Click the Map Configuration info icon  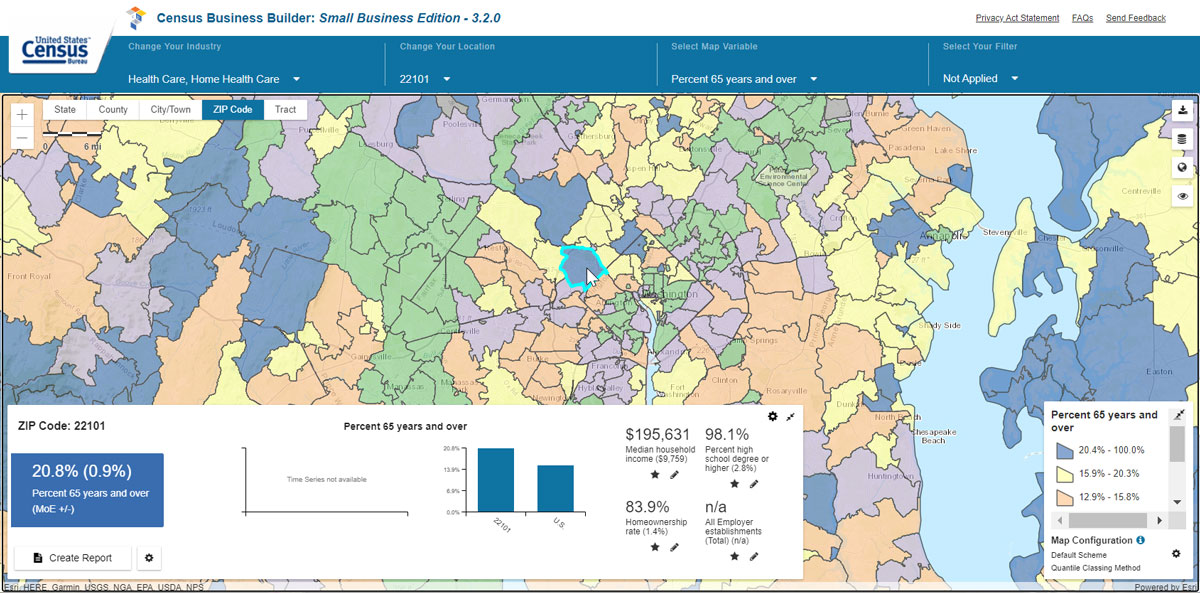(1141, 540)
